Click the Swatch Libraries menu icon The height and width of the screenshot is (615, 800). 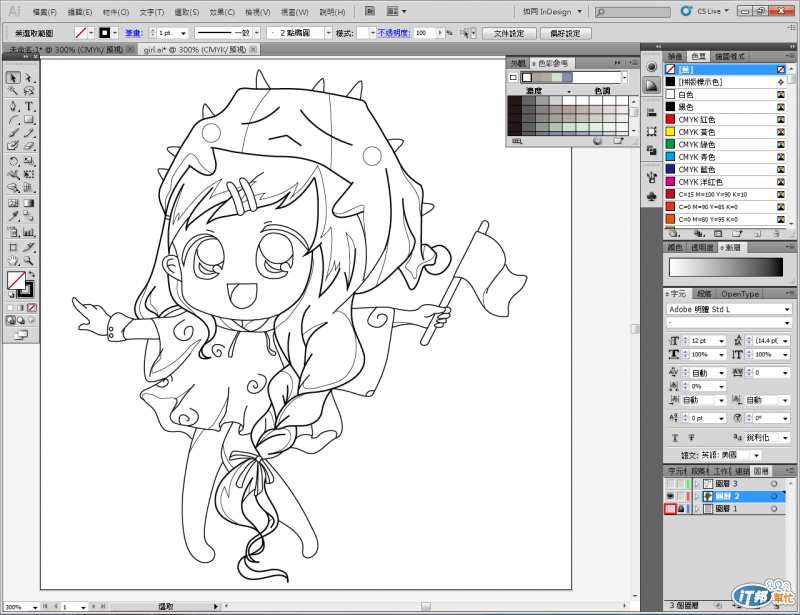[x=673, y=234]
